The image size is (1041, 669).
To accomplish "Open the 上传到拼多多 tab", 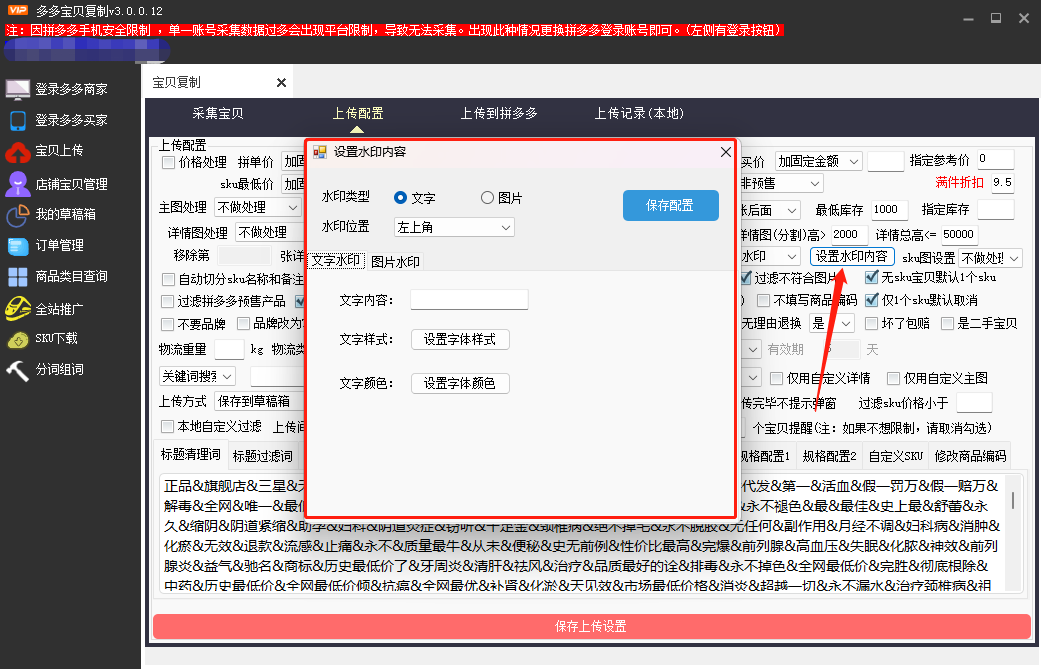I will click(499, 113).
